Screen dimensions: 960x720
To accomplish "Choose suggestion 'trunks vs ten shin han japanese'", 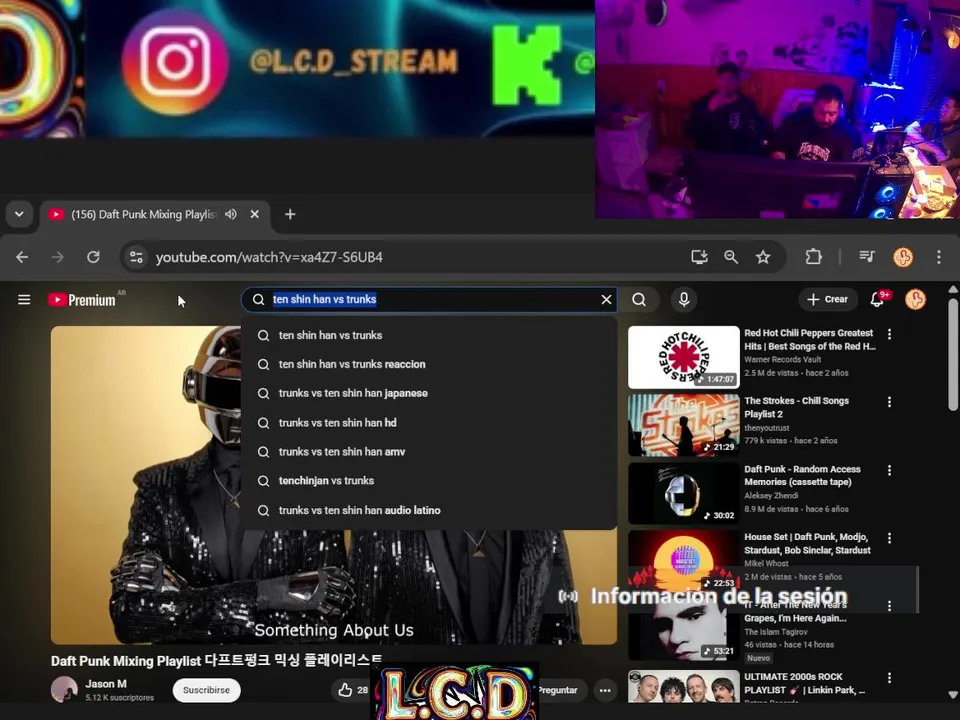I will (429, 393).
